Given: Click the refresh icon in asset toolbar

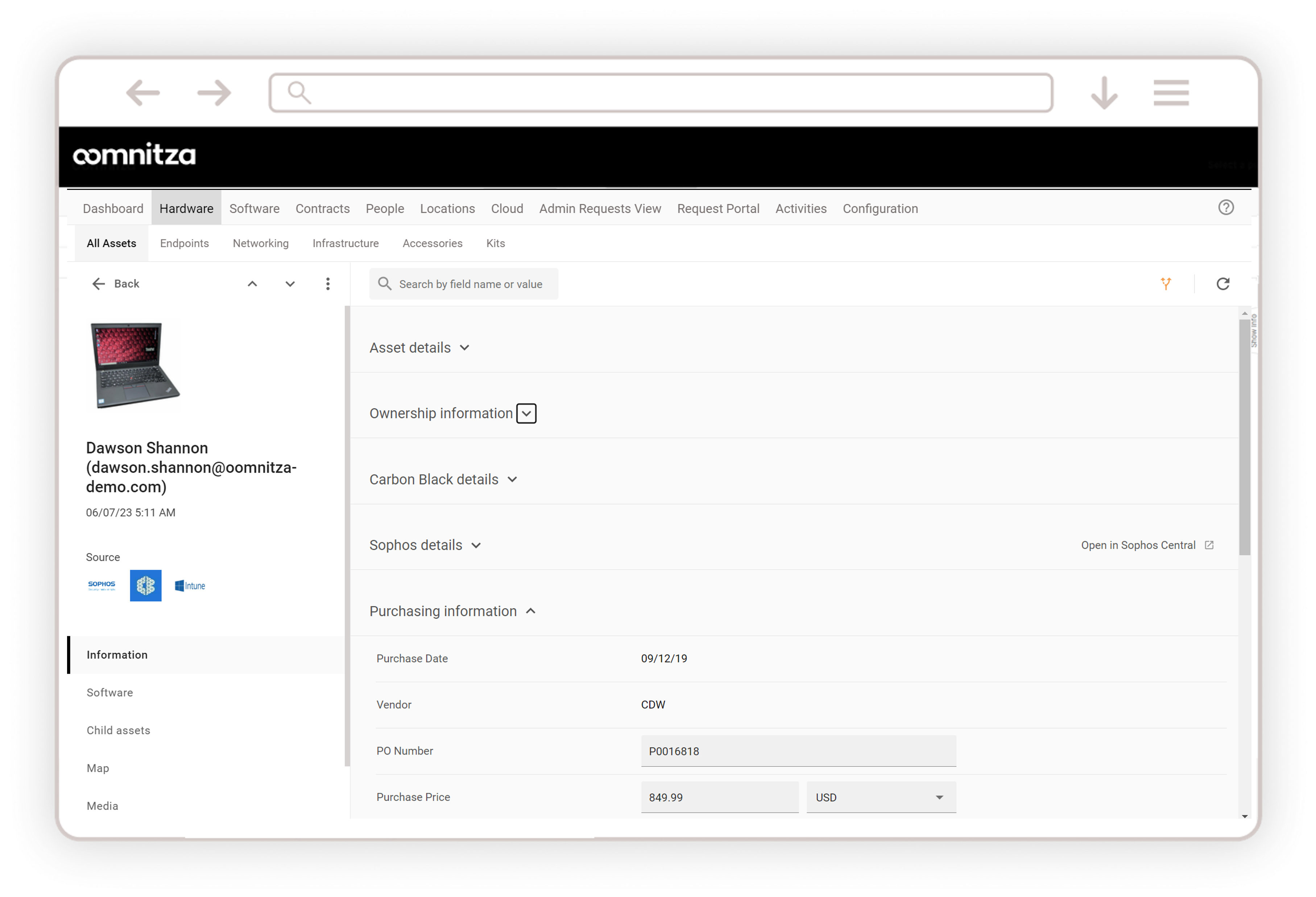Looking at the screenshot, I should pyautogui.click(x=1222, y=283).
